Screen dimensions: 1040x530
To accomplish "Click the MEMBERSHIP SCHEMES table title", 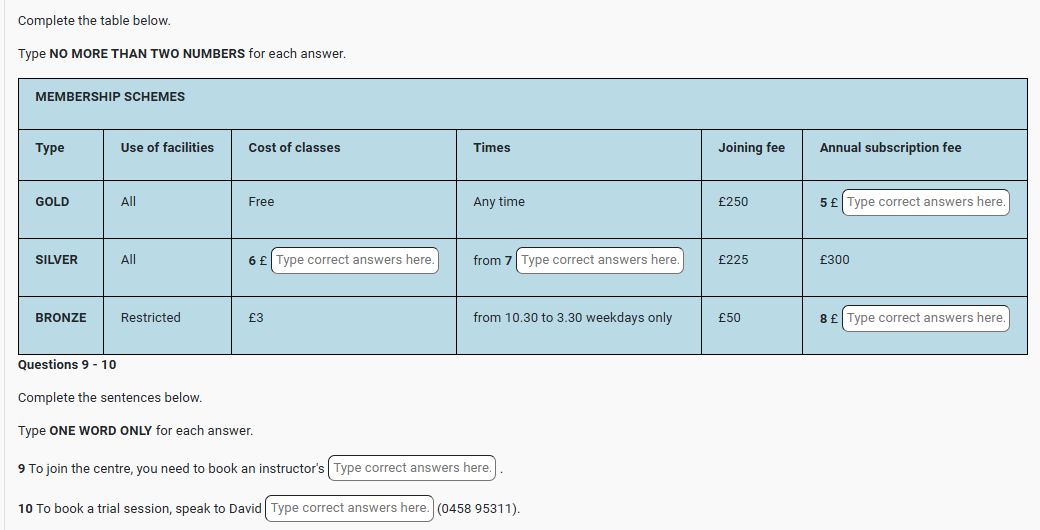I will 110,97.
